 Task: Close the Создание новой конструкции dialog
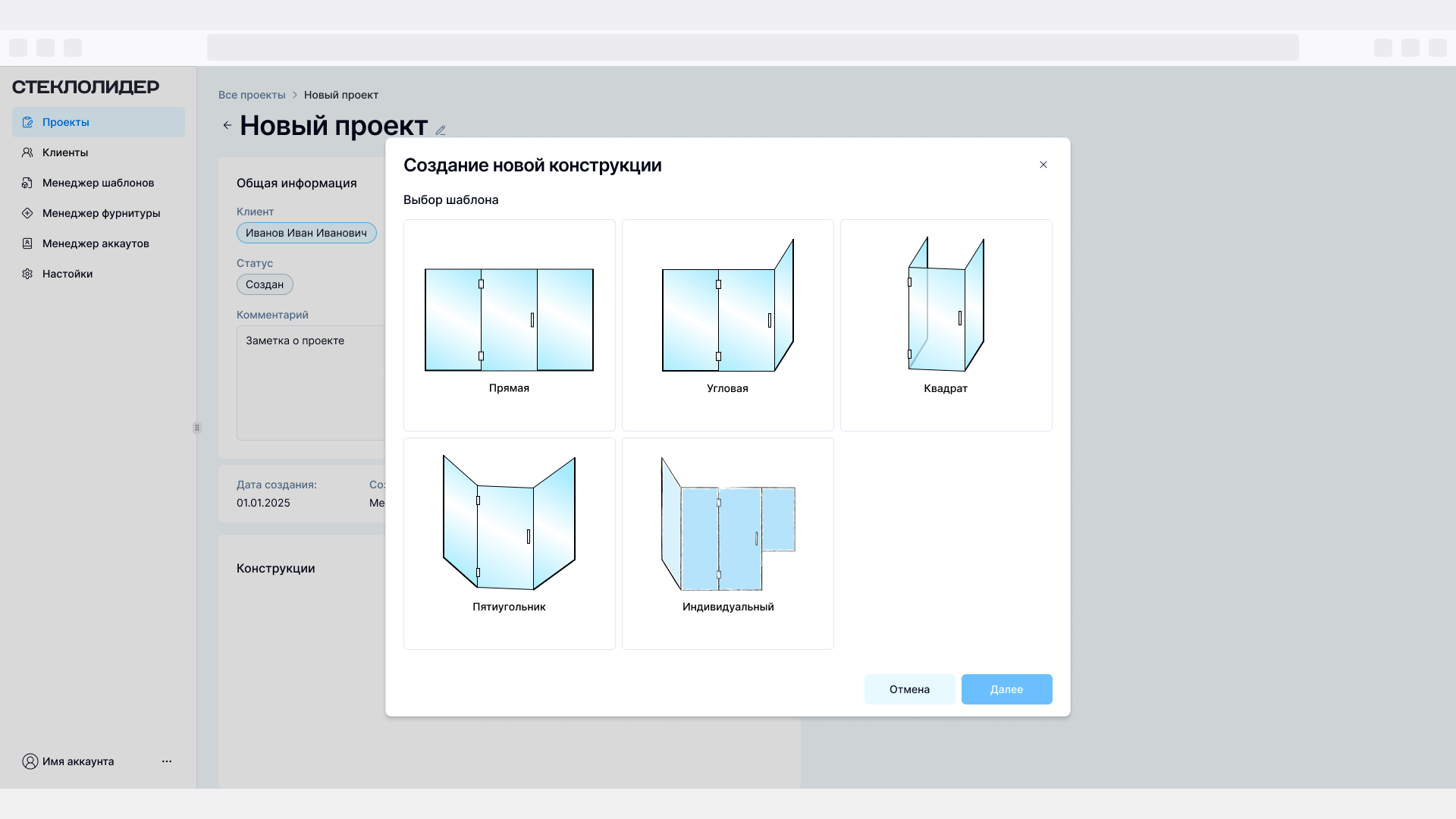(x=1043, y=165)
